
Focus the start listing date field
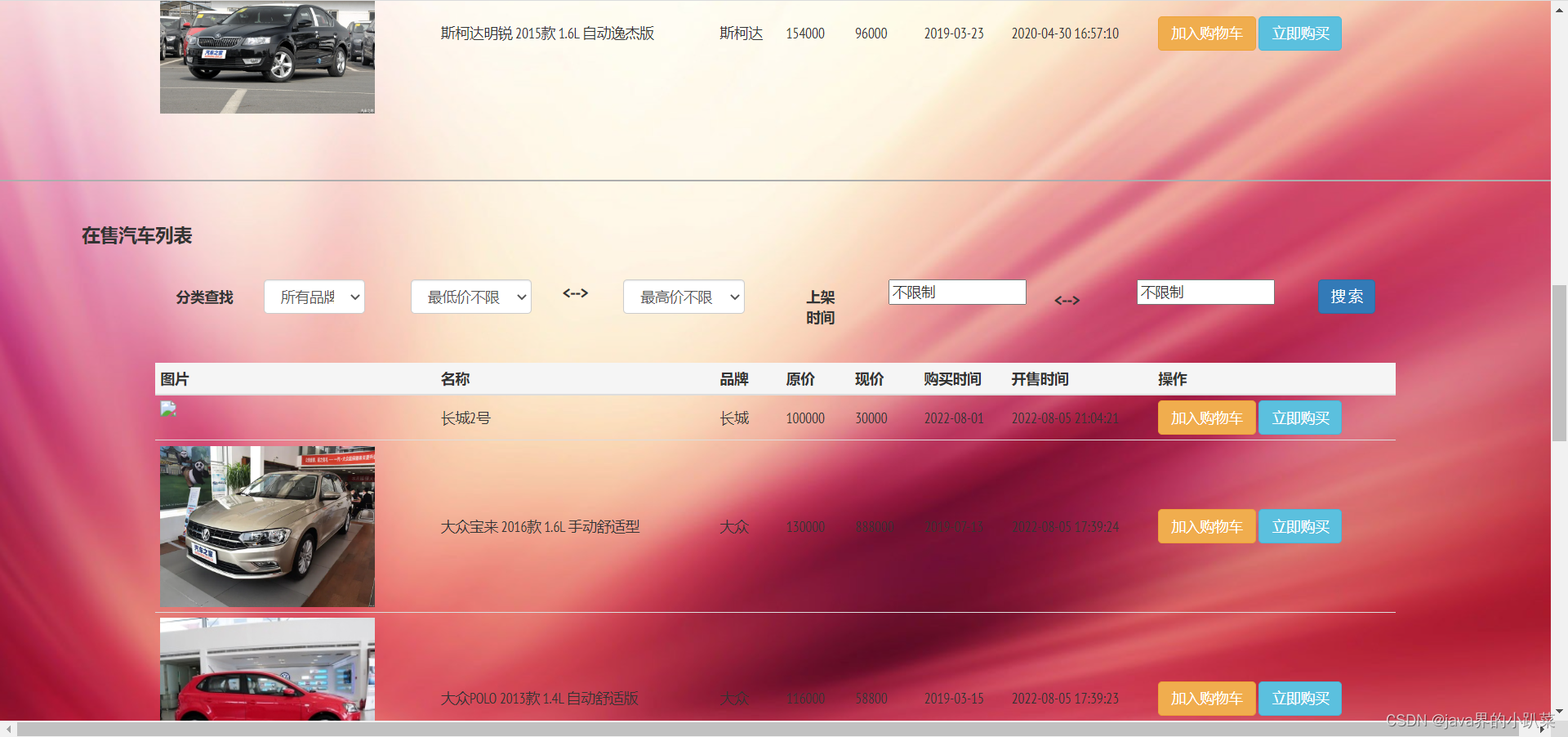click(957, 293)
